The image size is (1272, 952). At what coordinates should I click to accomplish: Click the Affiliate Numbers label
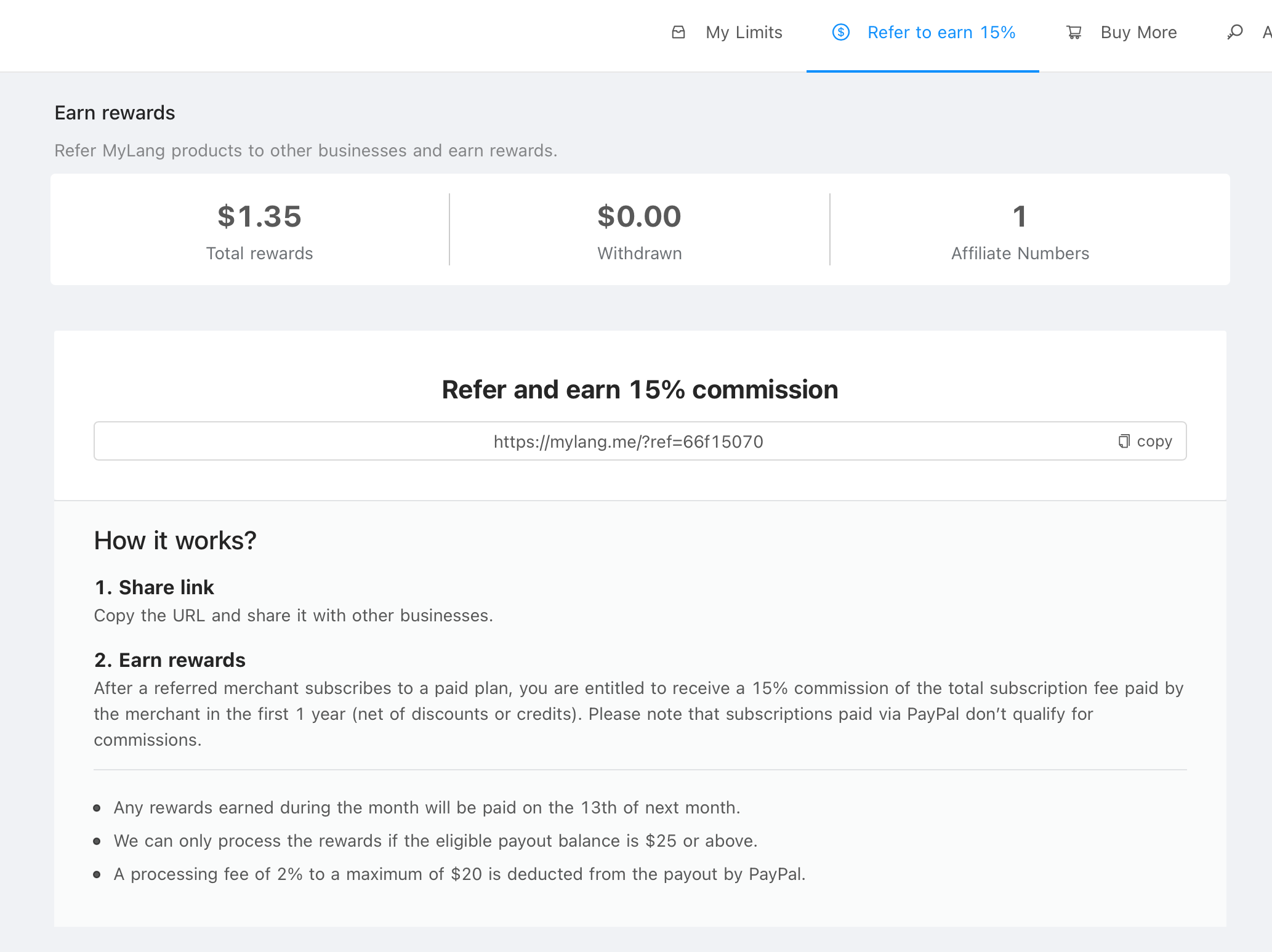point(1020,253)
